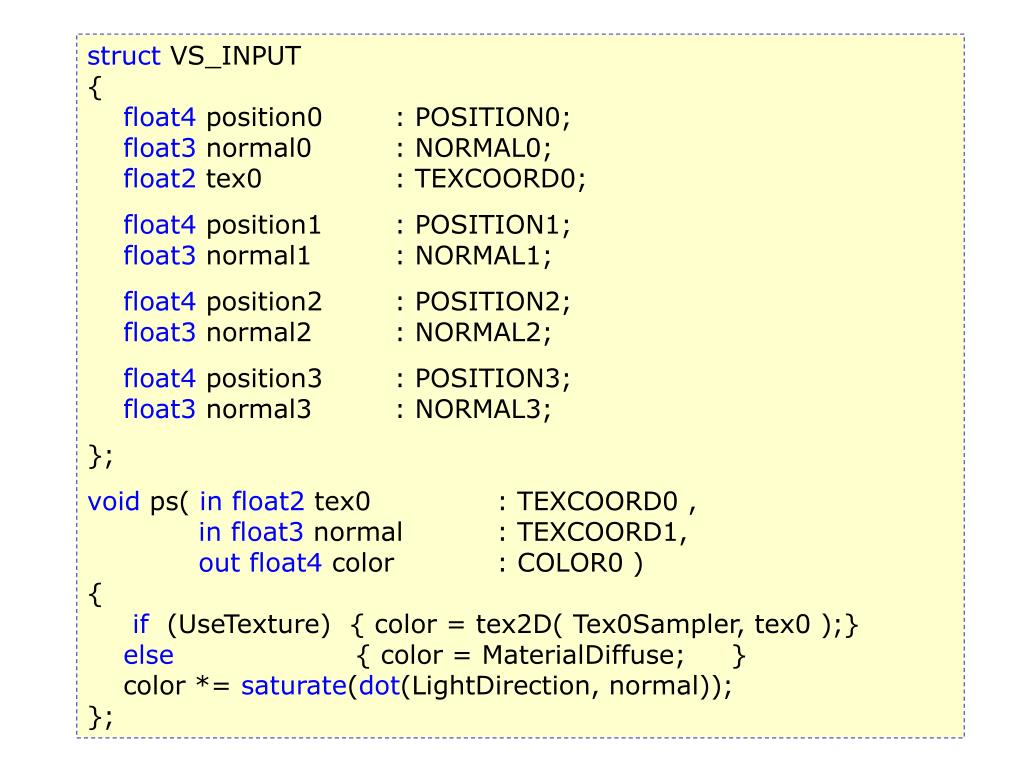Click the LightDirection argument
This screenshot has width=1024, height=768.
(x=501, y=687)
